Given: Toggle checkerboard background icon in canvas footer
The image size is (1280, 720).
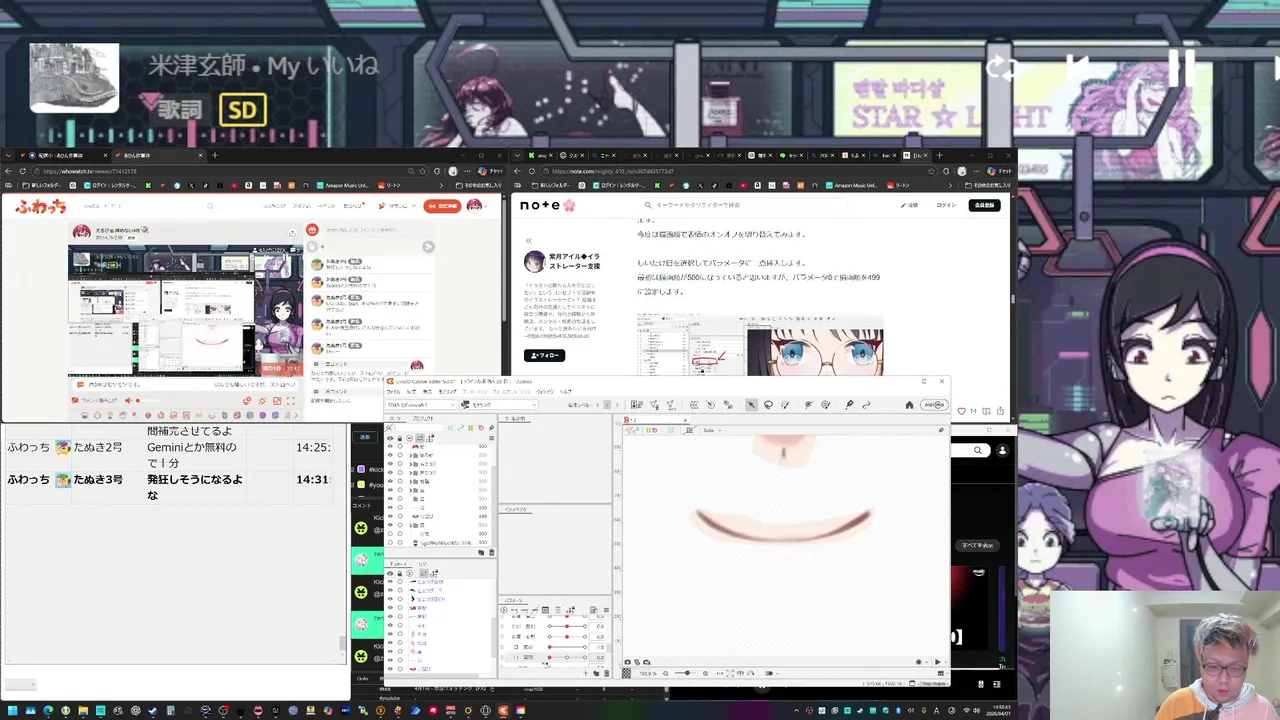Looking at the screenshot, I should (626, 673).
